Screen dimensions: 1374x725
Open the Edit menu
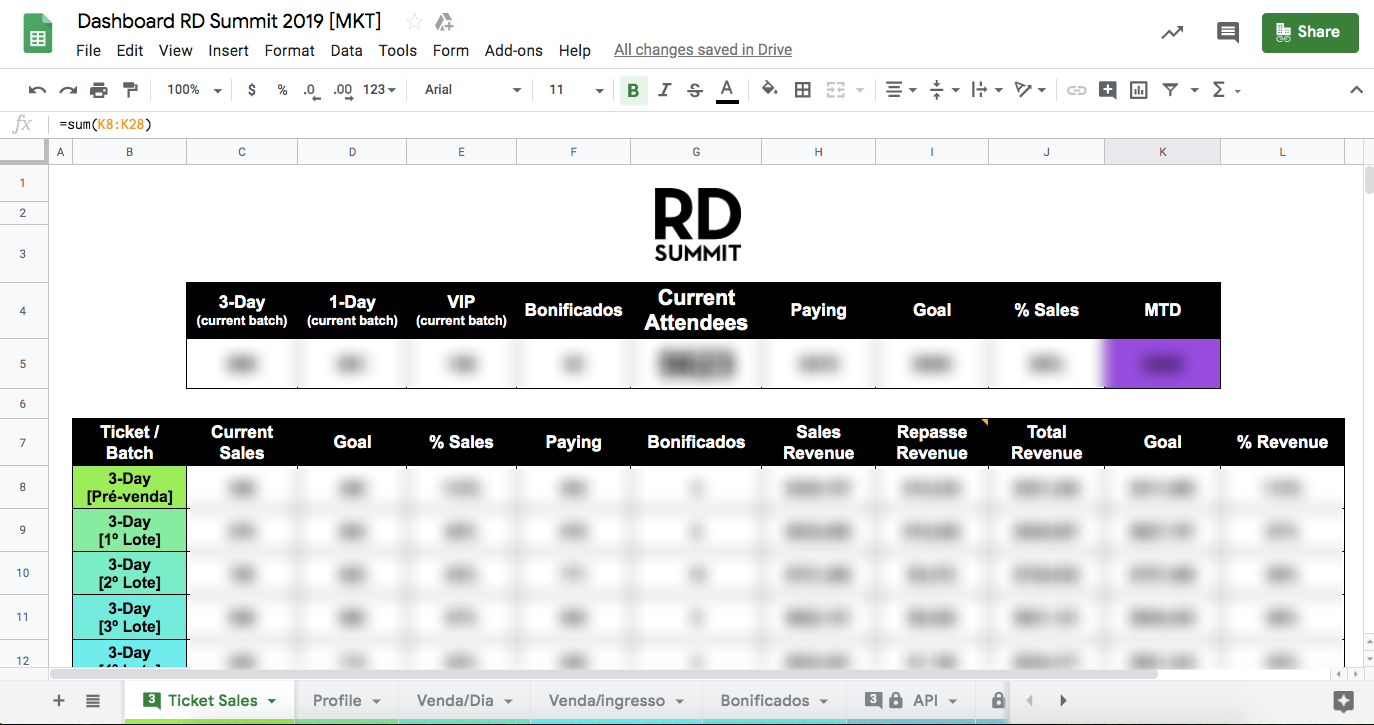(130, 50)
